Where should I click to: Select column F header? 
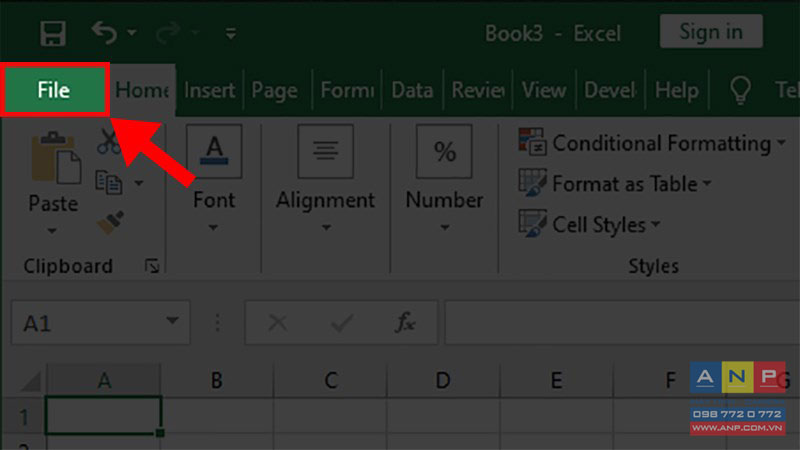pos(669,380)
